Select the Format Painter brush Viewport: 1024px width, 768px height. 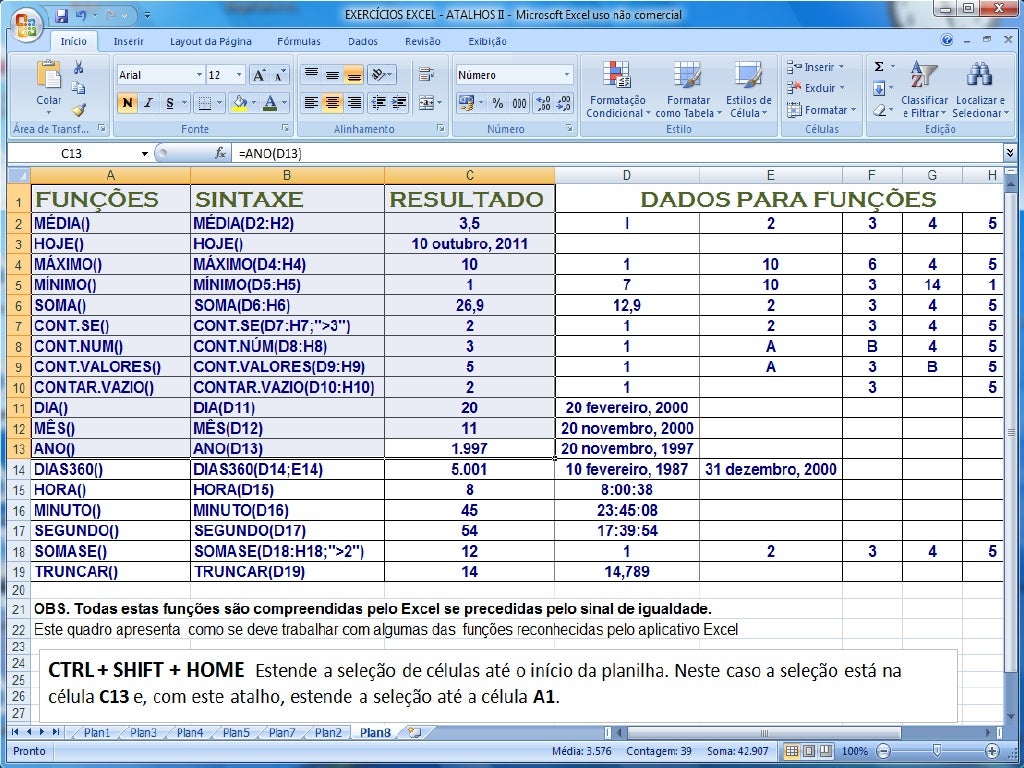tap(78, 110)
